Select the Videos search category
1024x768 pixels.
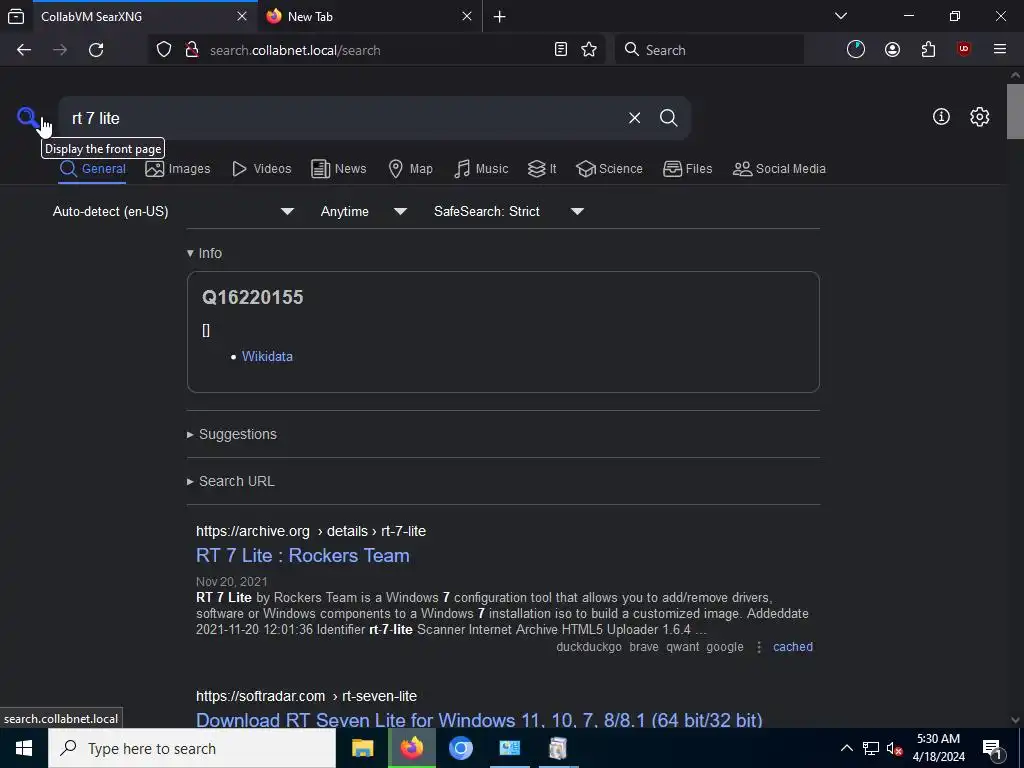tap(261, 169)
